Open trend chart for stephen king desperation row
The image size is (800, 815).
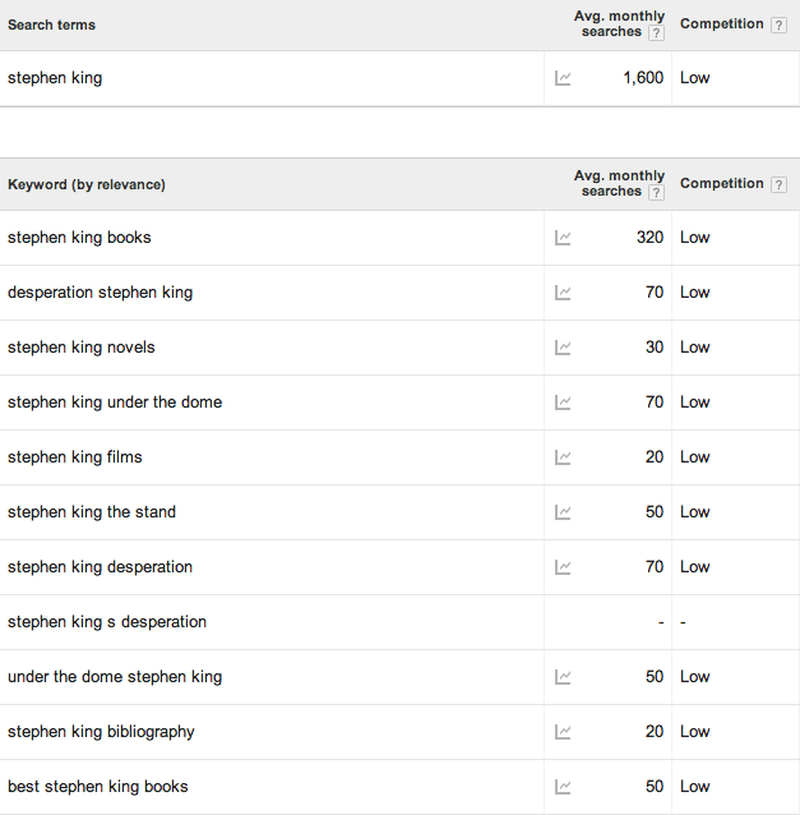[562, 567]
